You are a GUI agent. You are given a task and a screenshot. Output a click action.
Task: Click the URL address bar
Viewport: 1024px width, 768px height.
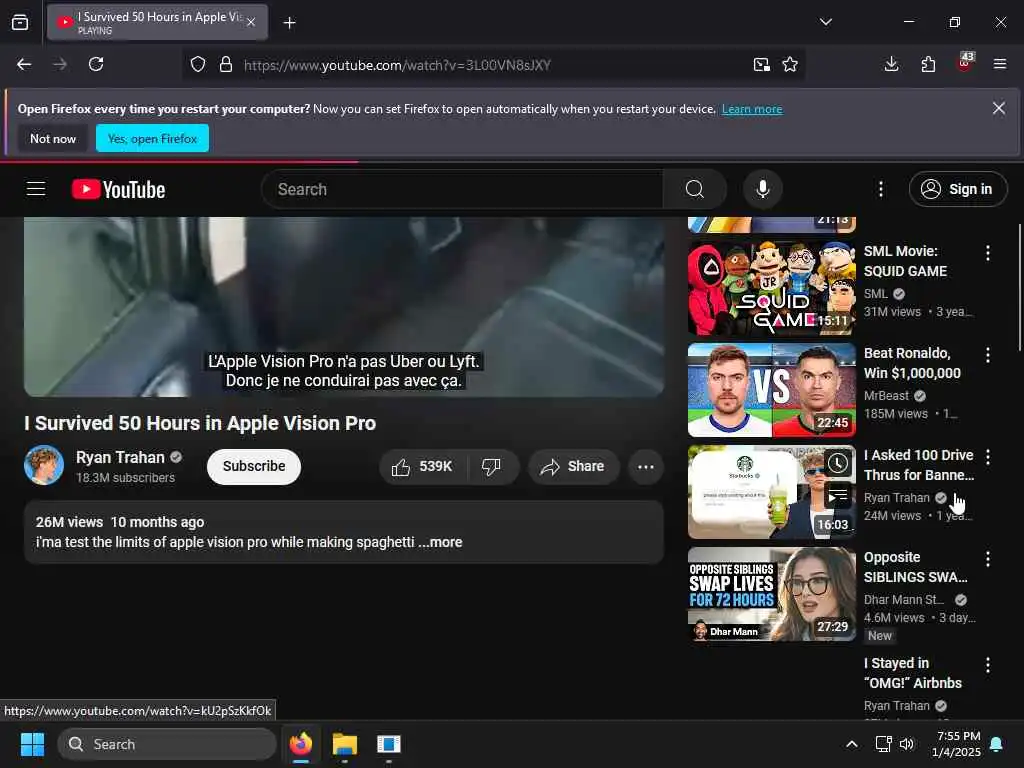click(x=493, y=65)
